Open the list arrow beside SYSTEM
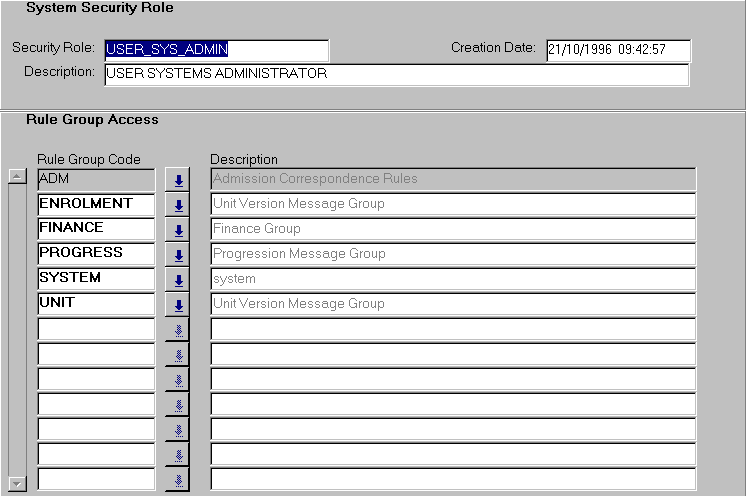The height and width of the screenshot is (496, 747). [x=178, y=280]
